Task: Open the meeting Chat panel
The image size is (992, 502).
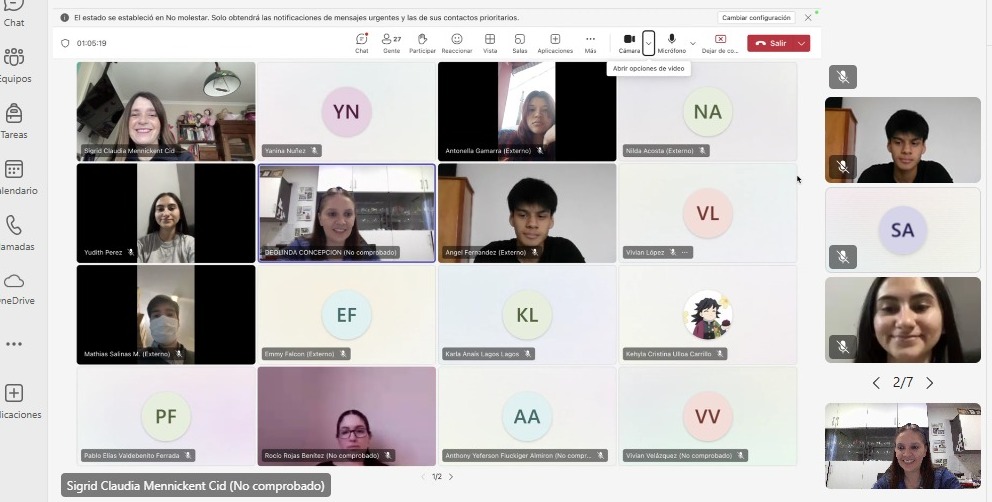Action: (361, 42)
